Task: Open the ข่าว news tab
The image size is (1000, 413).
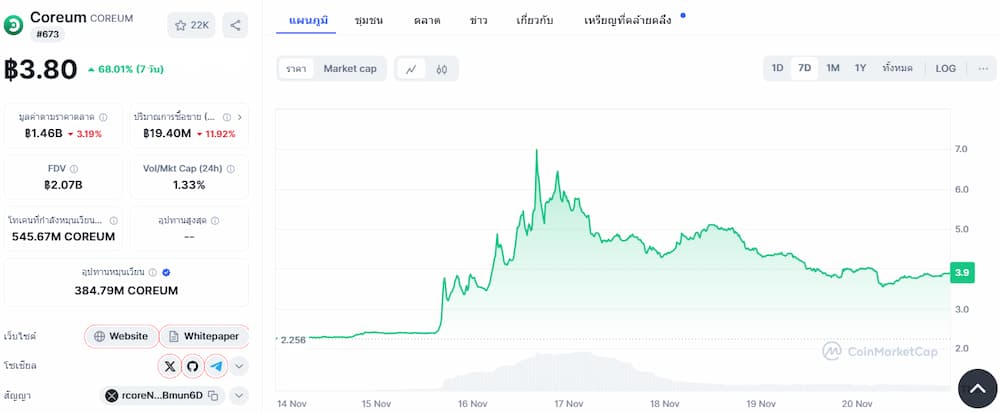Action: pyautogui.click(x=478, y=20)
